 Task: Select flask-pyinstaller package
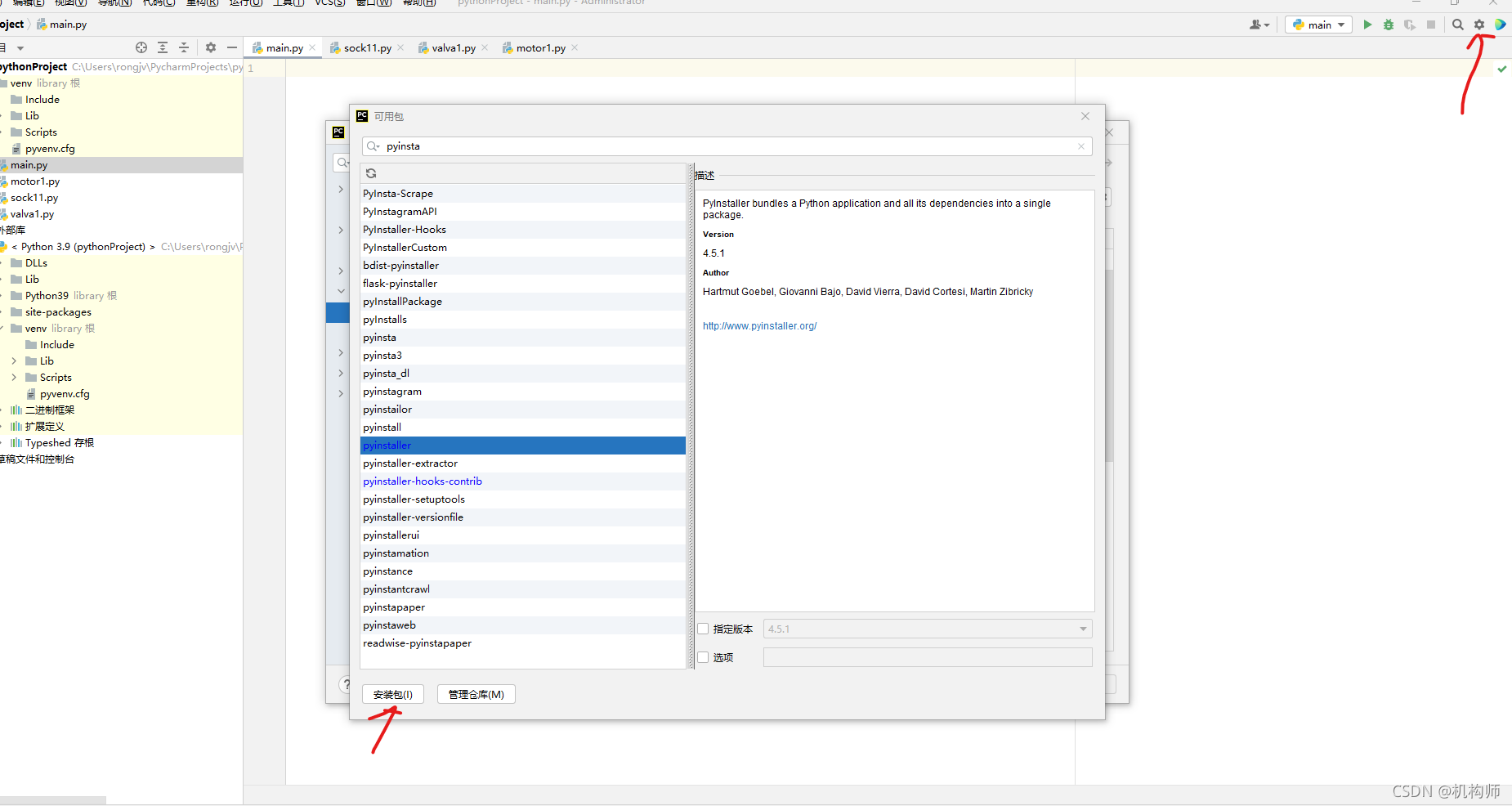(523, 284)
